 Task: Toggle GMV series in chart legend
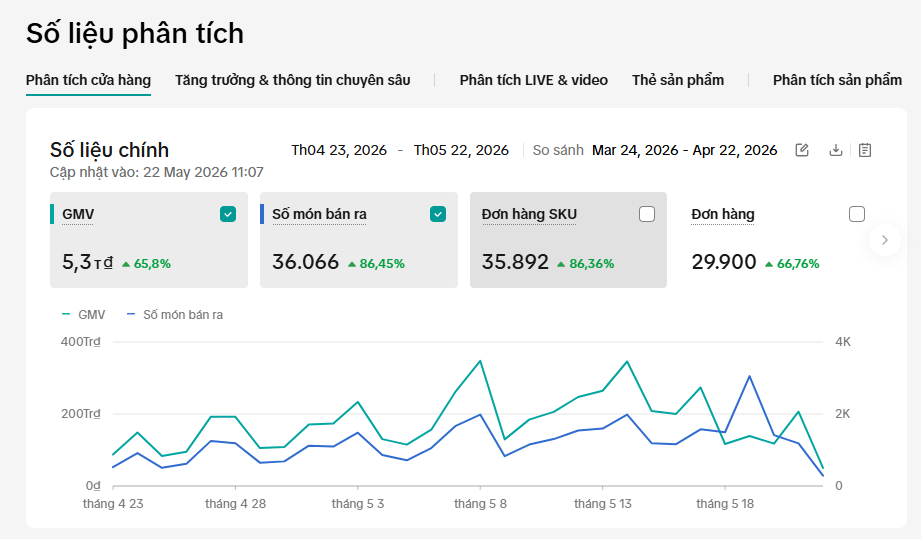(83, 315)
